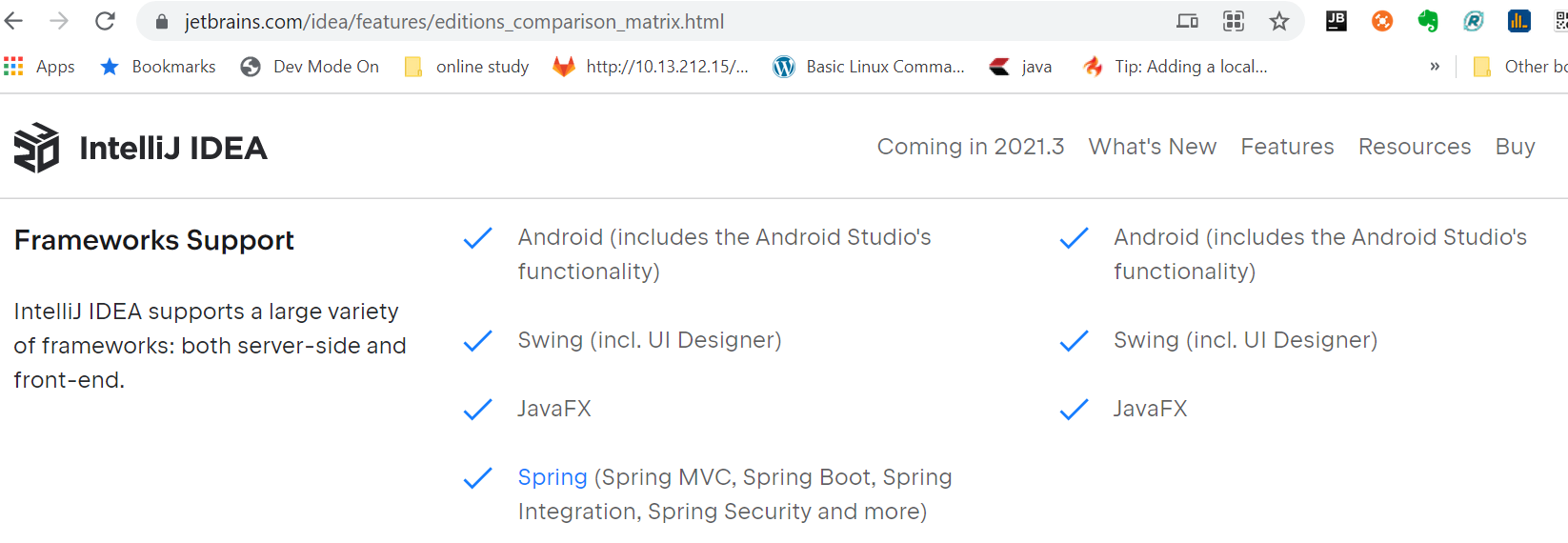Click the checkmark beside Spring
This screenshot has width=1568, height=543.
477,478
